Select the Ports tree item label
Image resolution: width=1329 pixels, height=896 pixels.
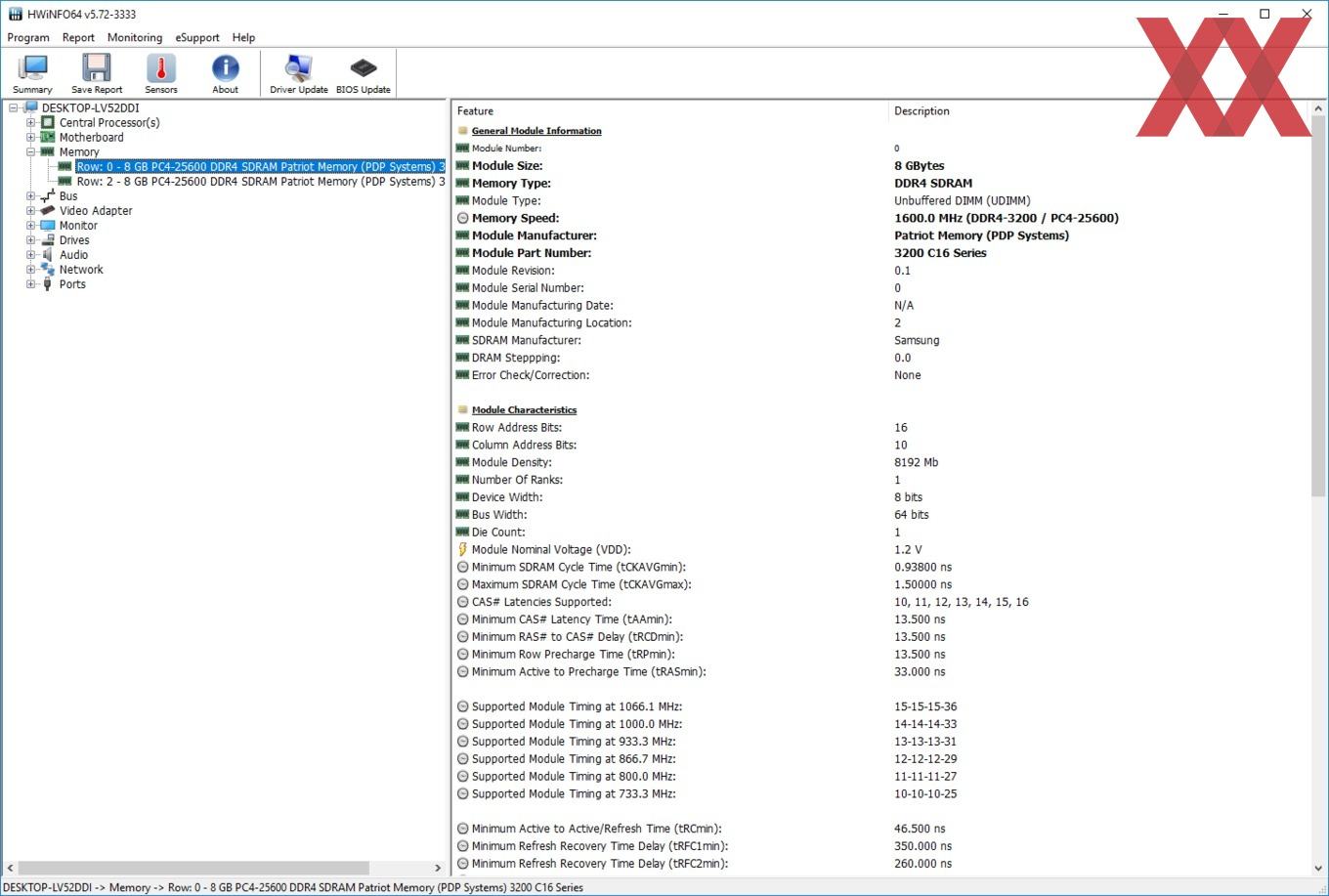click(72, 283)
